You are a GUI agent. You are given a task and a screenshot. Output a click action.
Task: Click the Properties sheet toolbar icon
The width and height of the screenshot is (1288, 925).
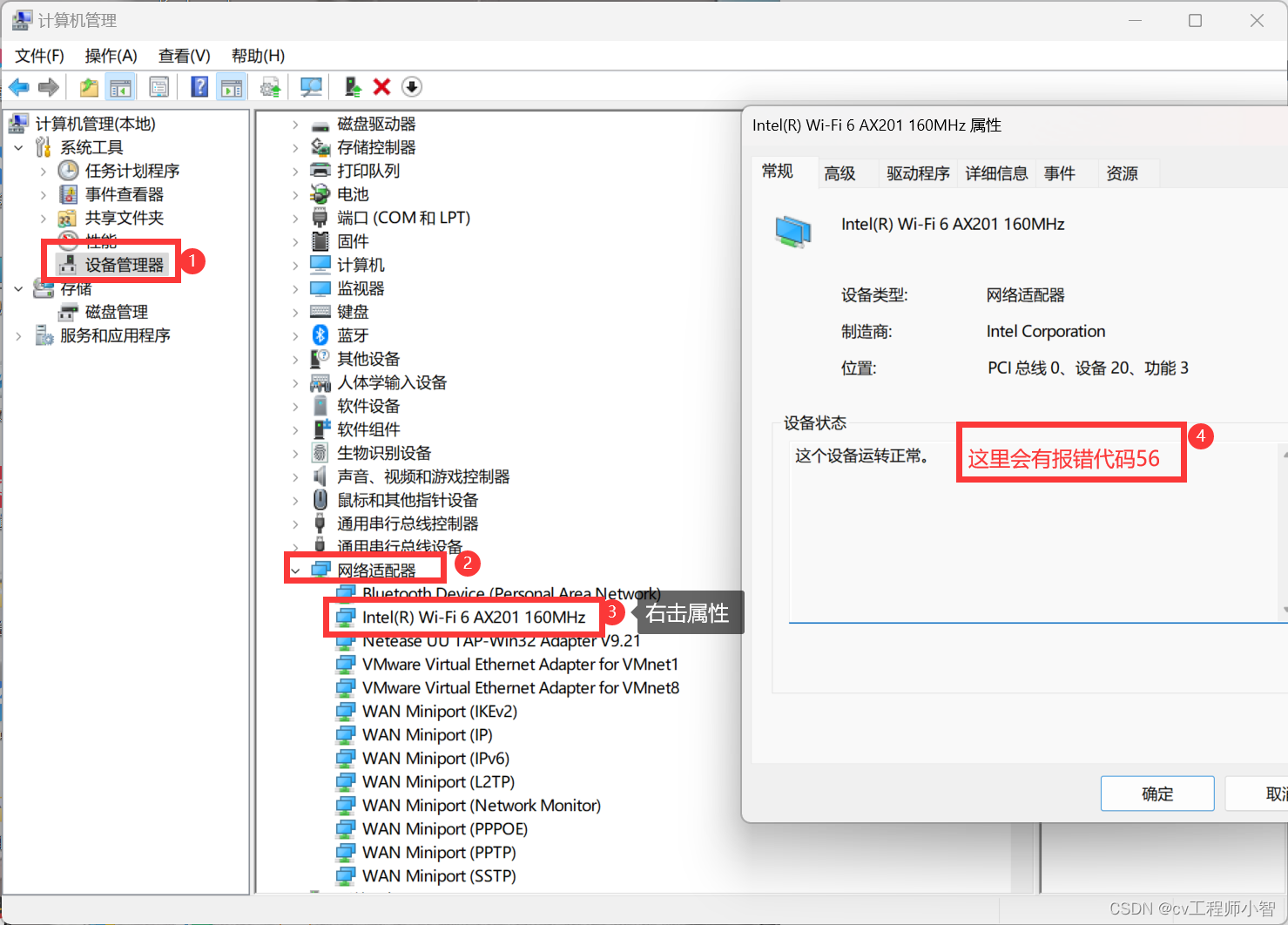click(x=159, y=87)
